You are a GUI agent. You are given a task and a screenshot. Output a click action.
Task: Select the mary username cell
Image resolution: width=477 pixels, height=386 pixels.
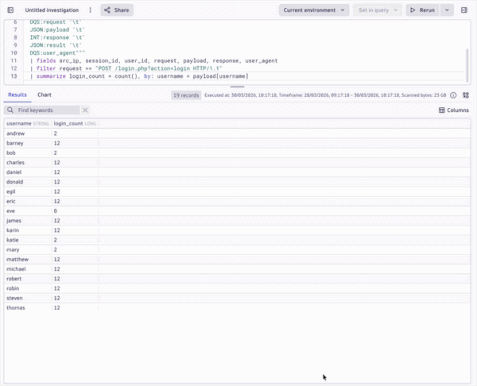click(x=28, y=250)
